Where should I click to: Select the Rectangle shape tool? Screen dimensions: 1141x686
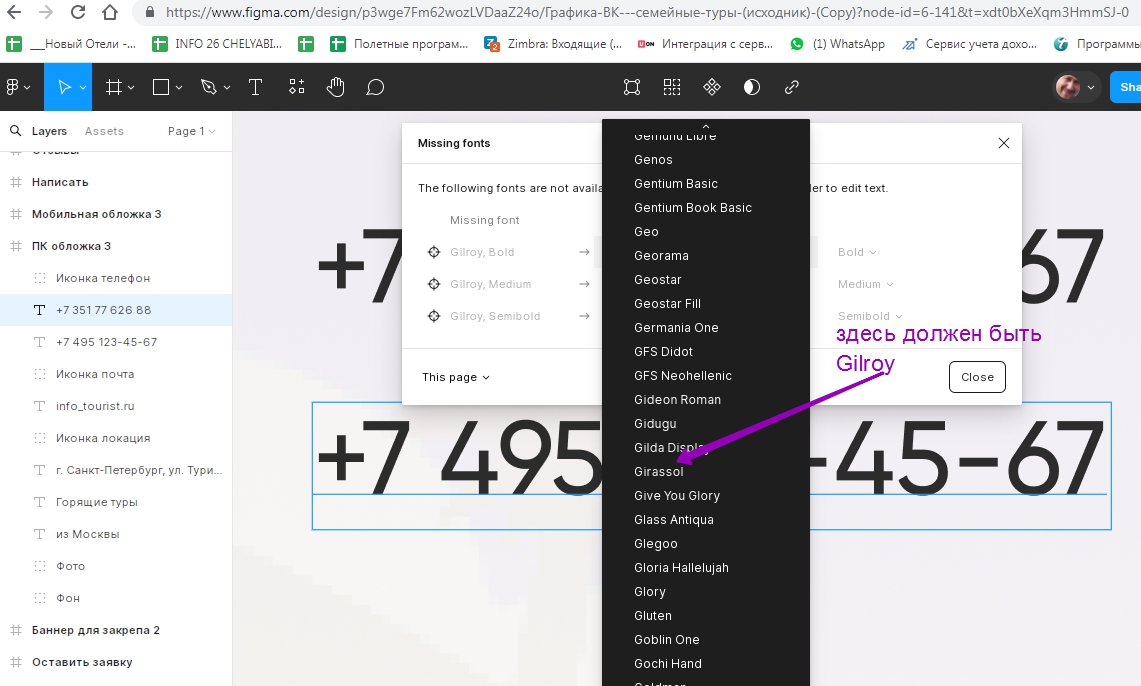coord(160,88)
